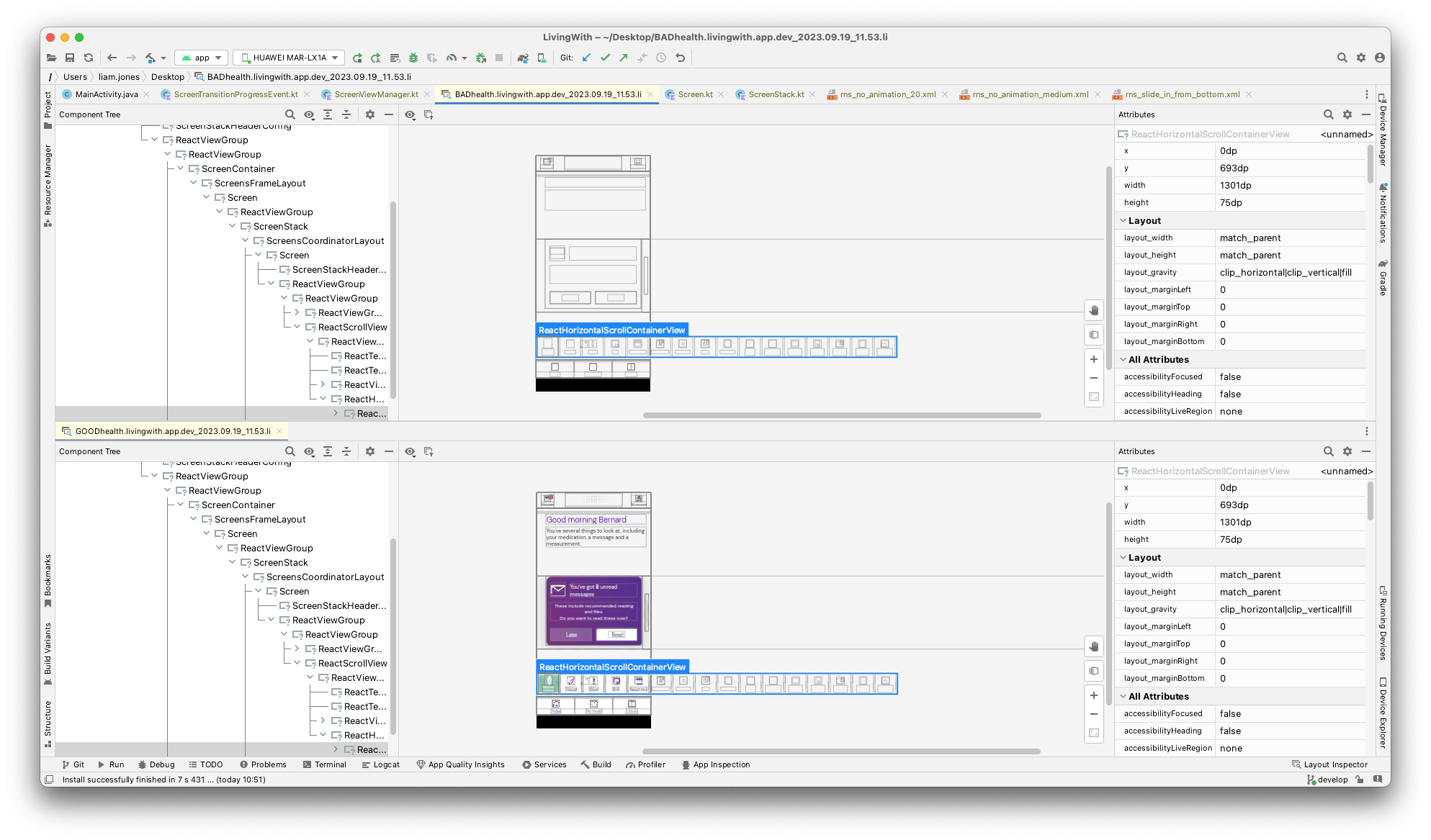Open the HUAWEI MAR-LX1A device dropdown
The width and height of the screenshot is (1431, 840).
pos(287,58)
